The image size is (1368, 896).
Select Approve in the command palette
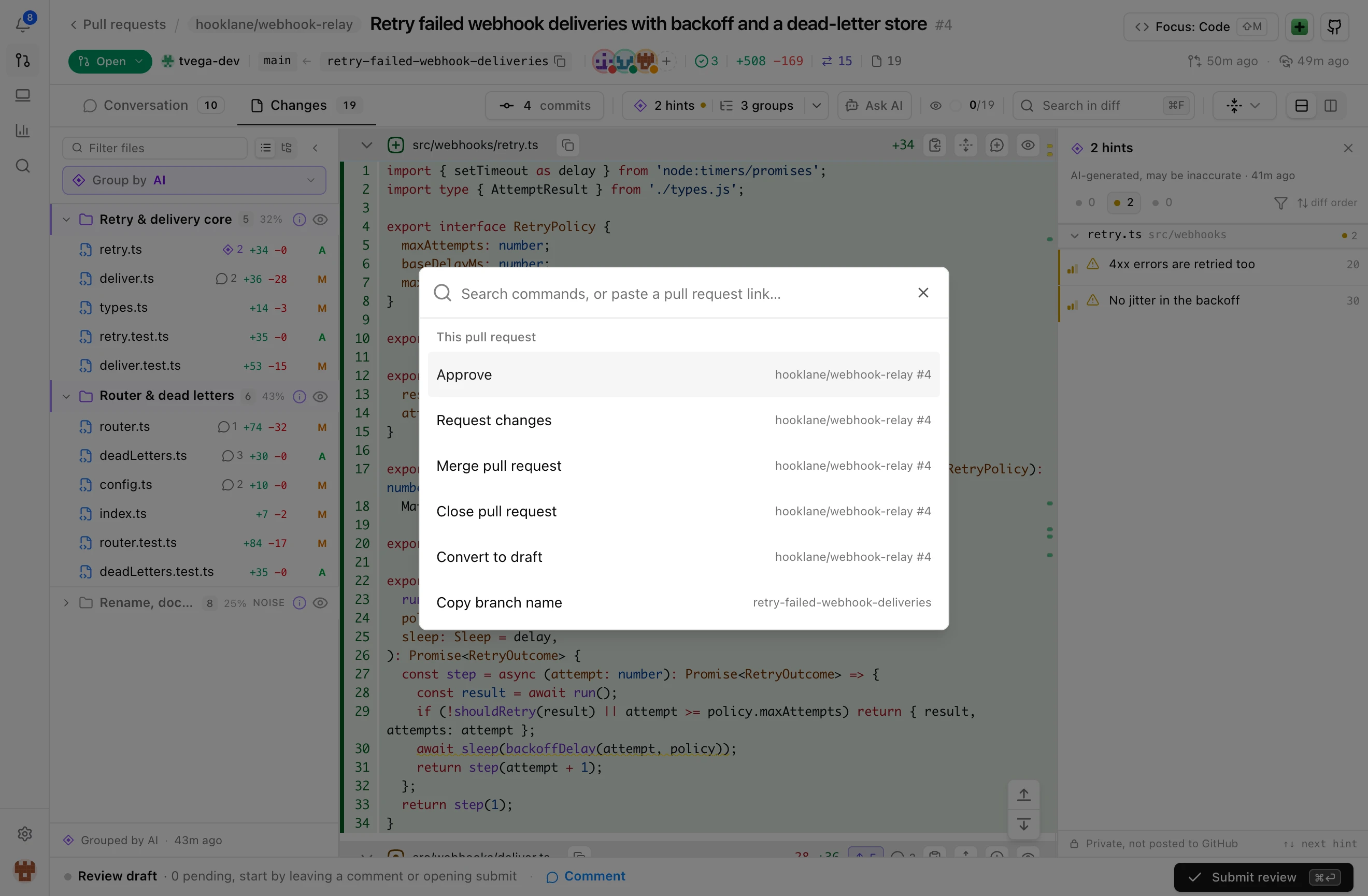click(x=683, y=374)
